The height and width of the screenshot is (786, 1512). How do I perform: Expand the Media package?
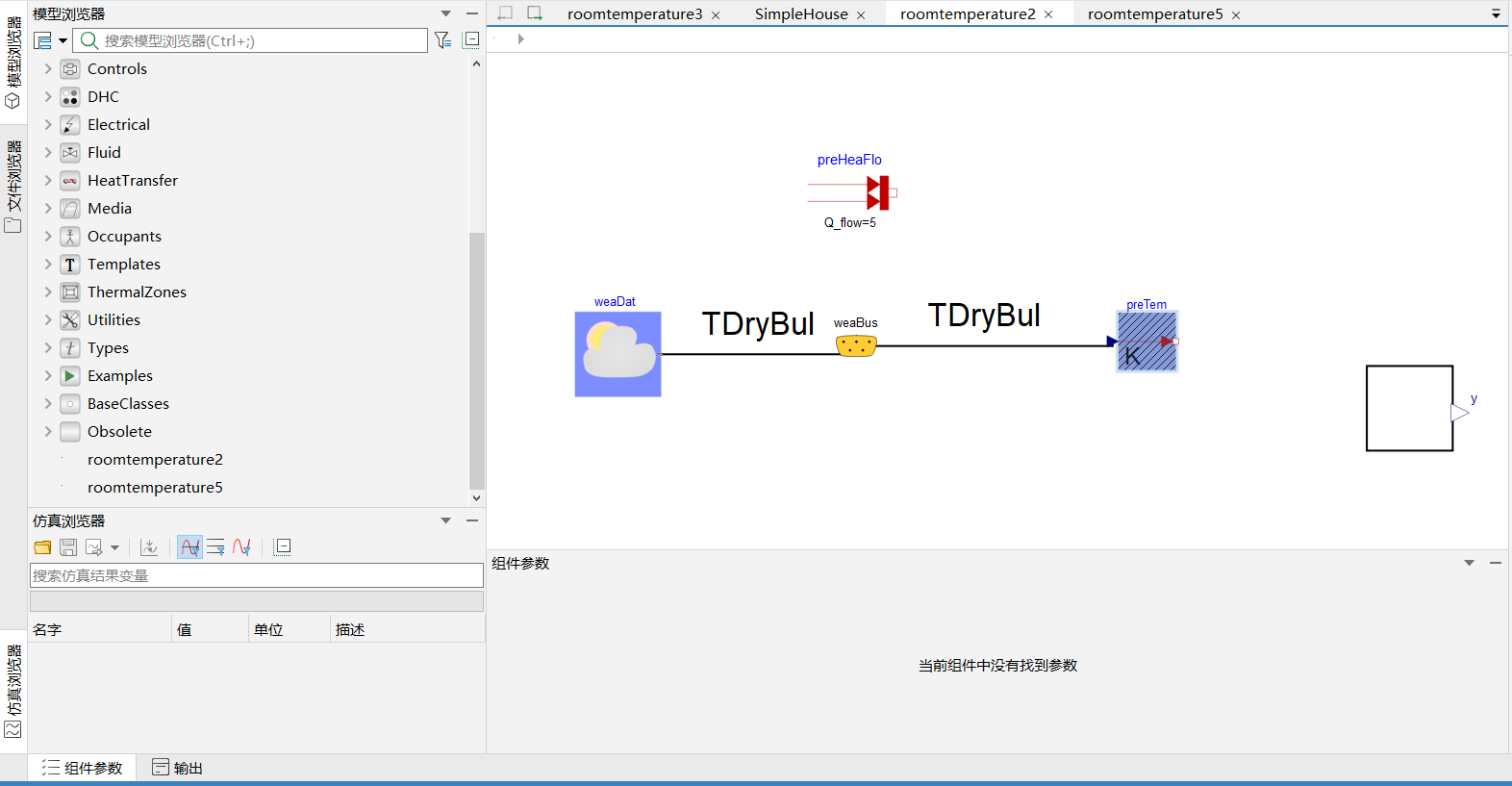(48, 209)
